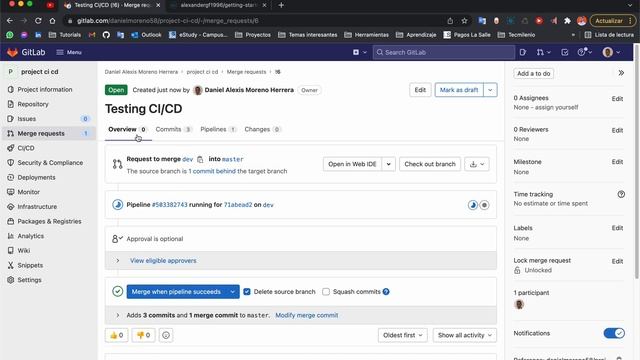Screen dimensions: 640x360
Task: Click the Search GitLab field
Action: point(443,52)
